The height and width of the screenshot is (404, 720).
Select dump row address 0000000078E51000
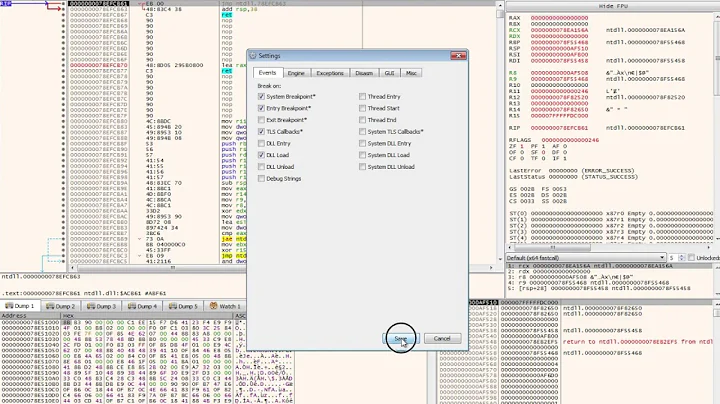[30, 322]
